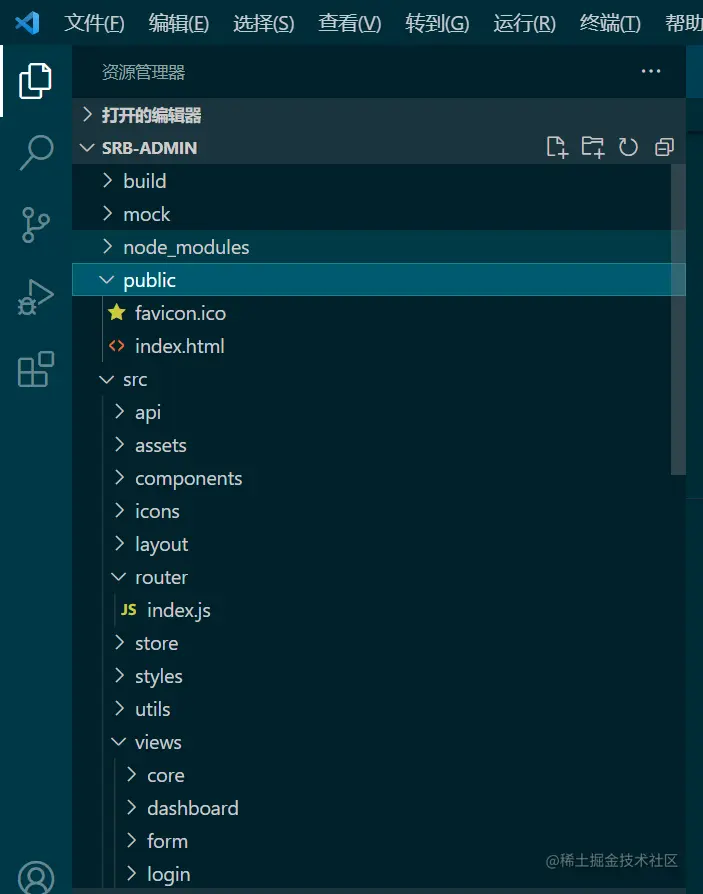Open the Search view in activity bar
The height and width of the screenshot is (894, 703).
(36, 152)
